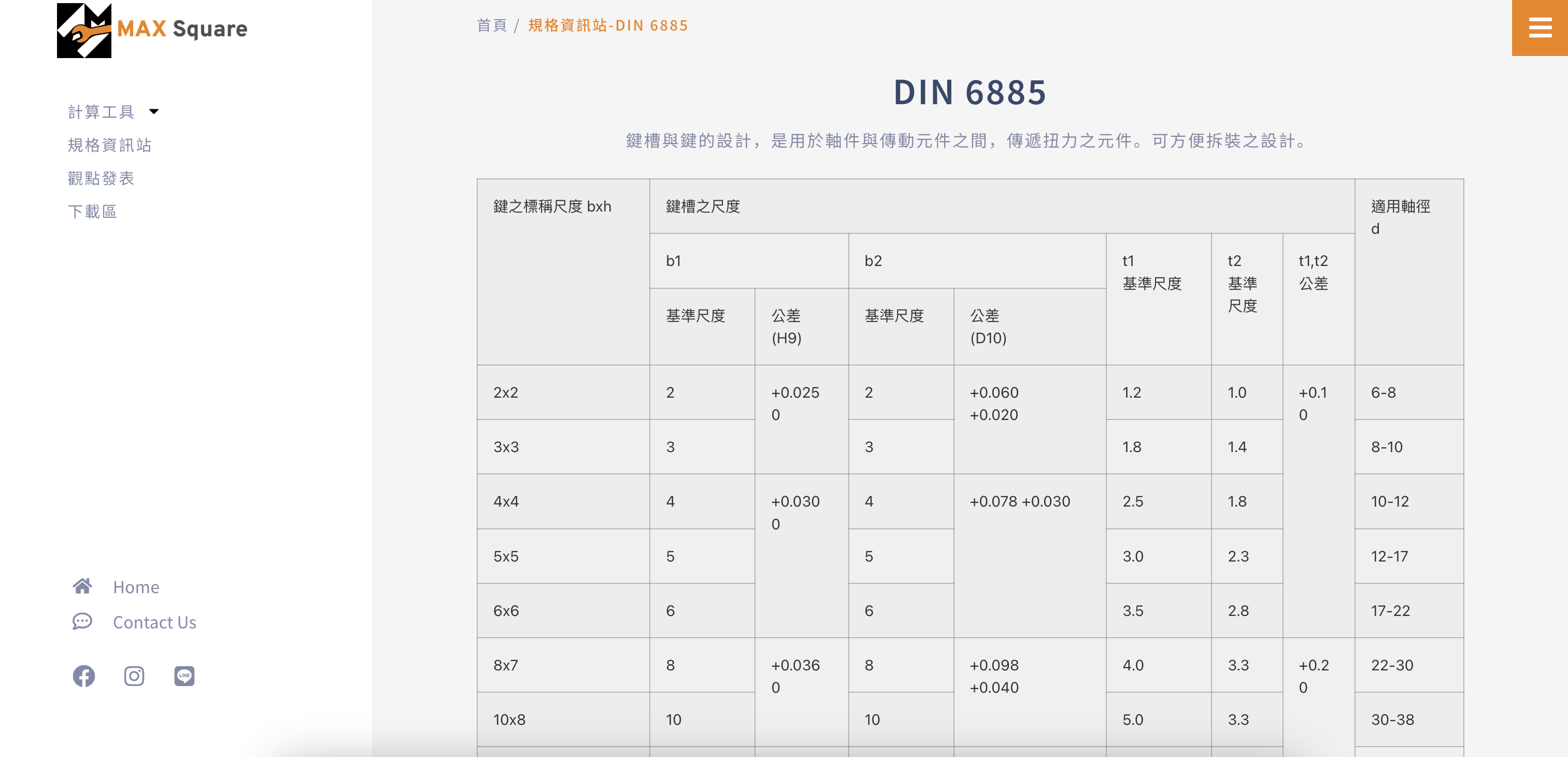Select the DIN 6885 page heading
This screenshot has width=1568, height=757.
click(x=970, y=93)
